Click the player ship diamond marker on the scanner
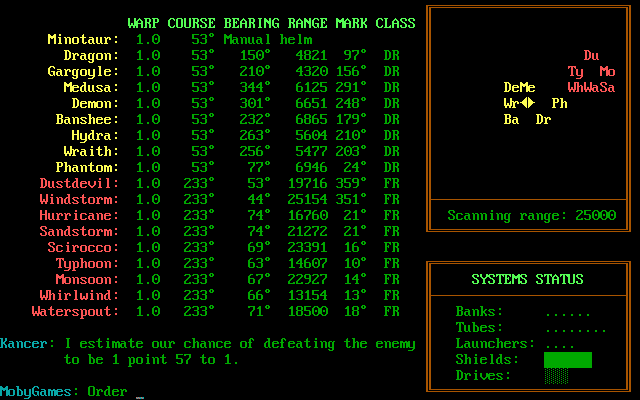 tap(528, 103)
